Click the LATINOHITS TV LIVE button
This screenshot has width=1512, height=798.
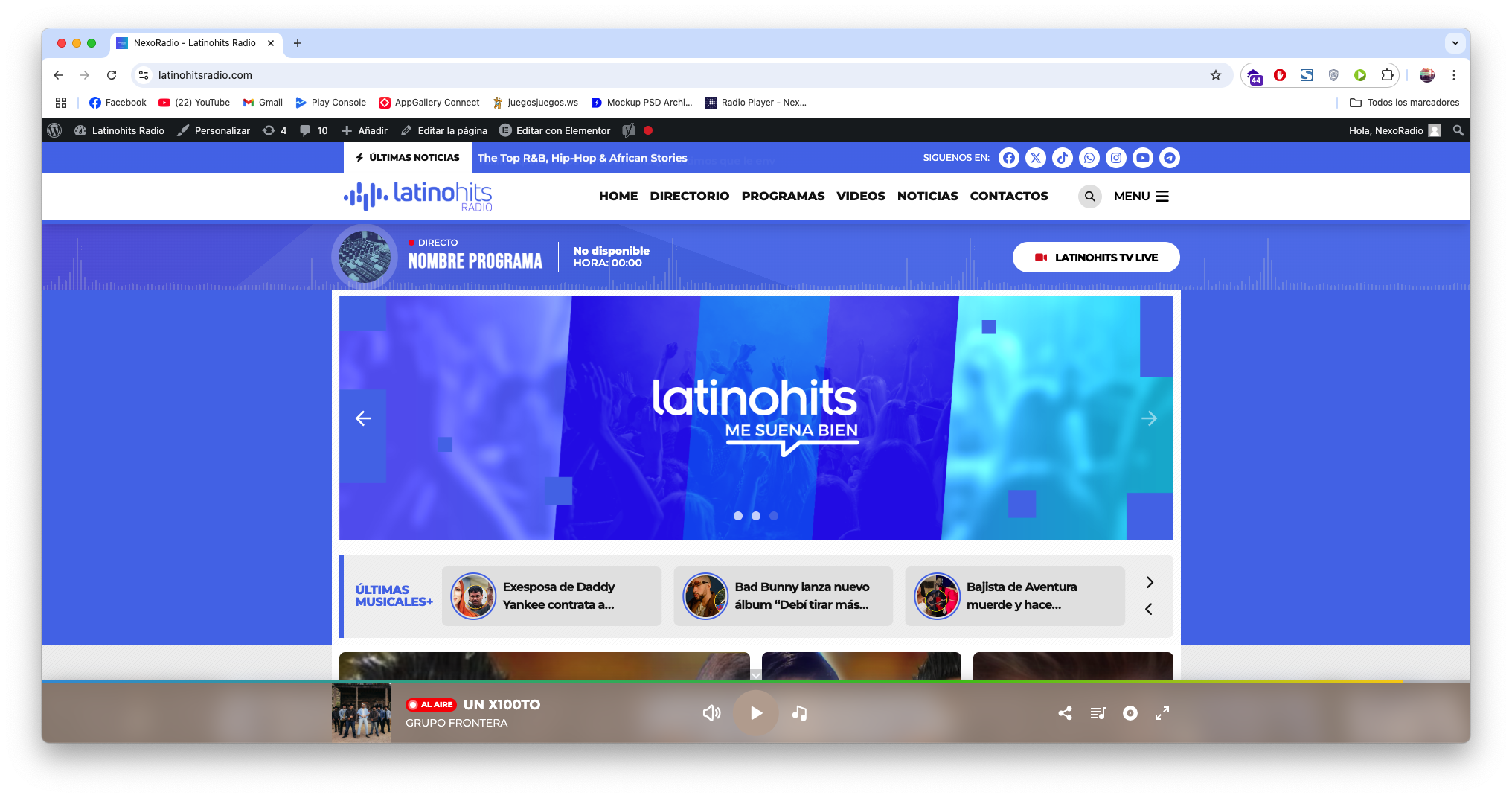pos(1096,258)
